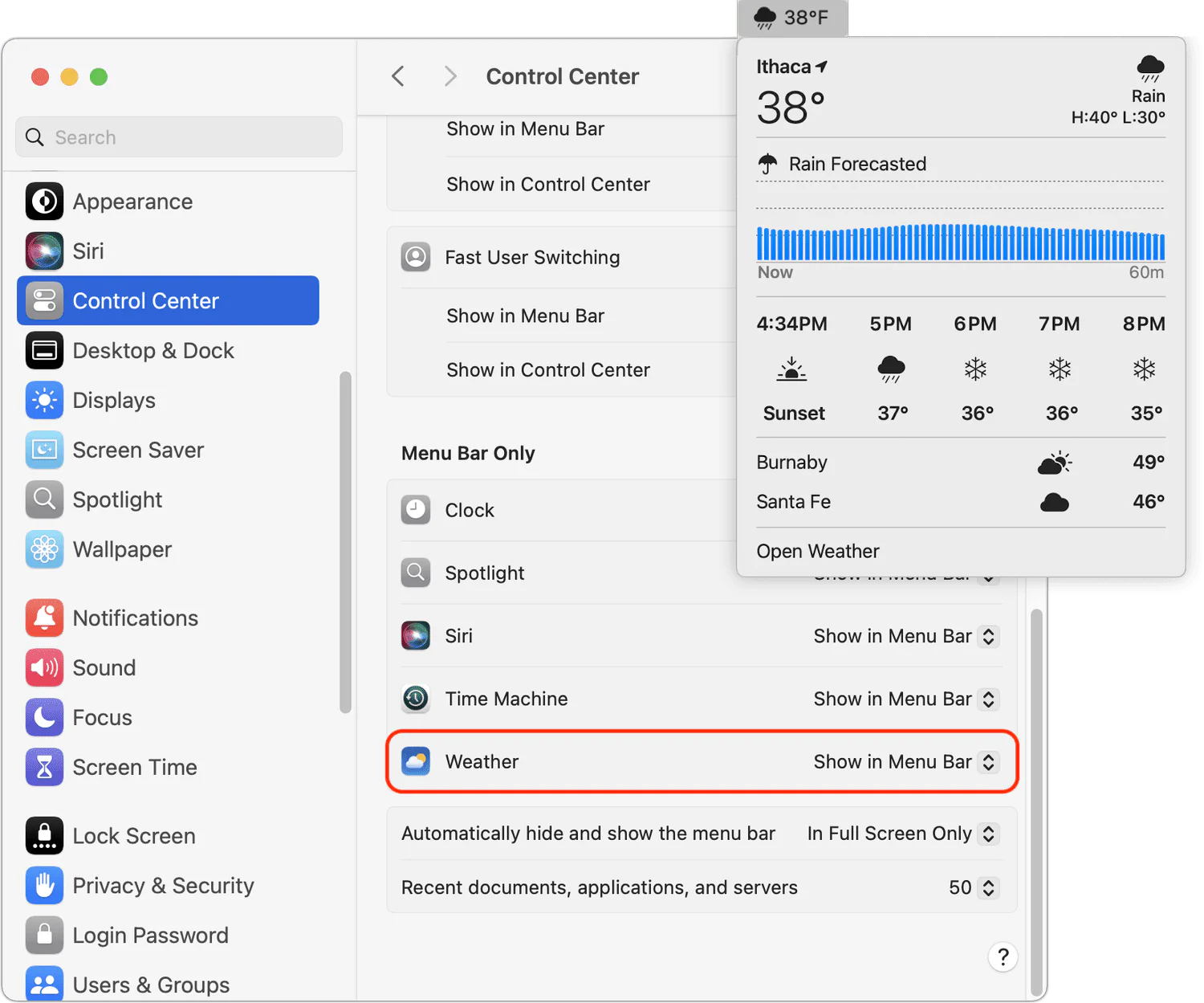1204x1003 pixels.
Task: Click the 38°F weather item in the menu bar
Action: pyautogui.click(x=792, y=18)
